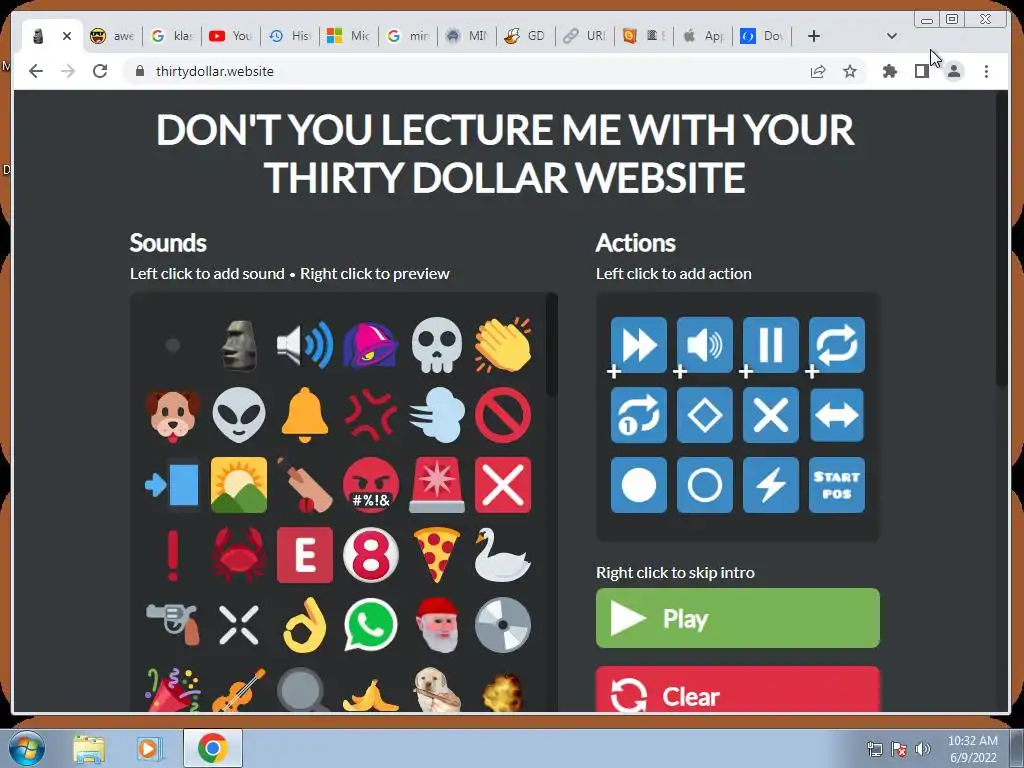1024x768 pixels.
Task: Add the Taco Bell bell sound
Action: (371, 345)
